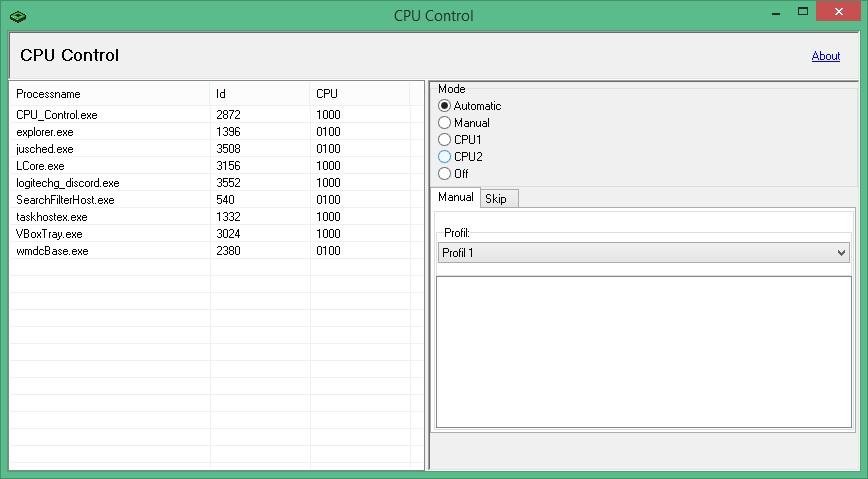Sort by the Processname column header
The width and height of the screenshot is (868, 479).
click(110, 94)
